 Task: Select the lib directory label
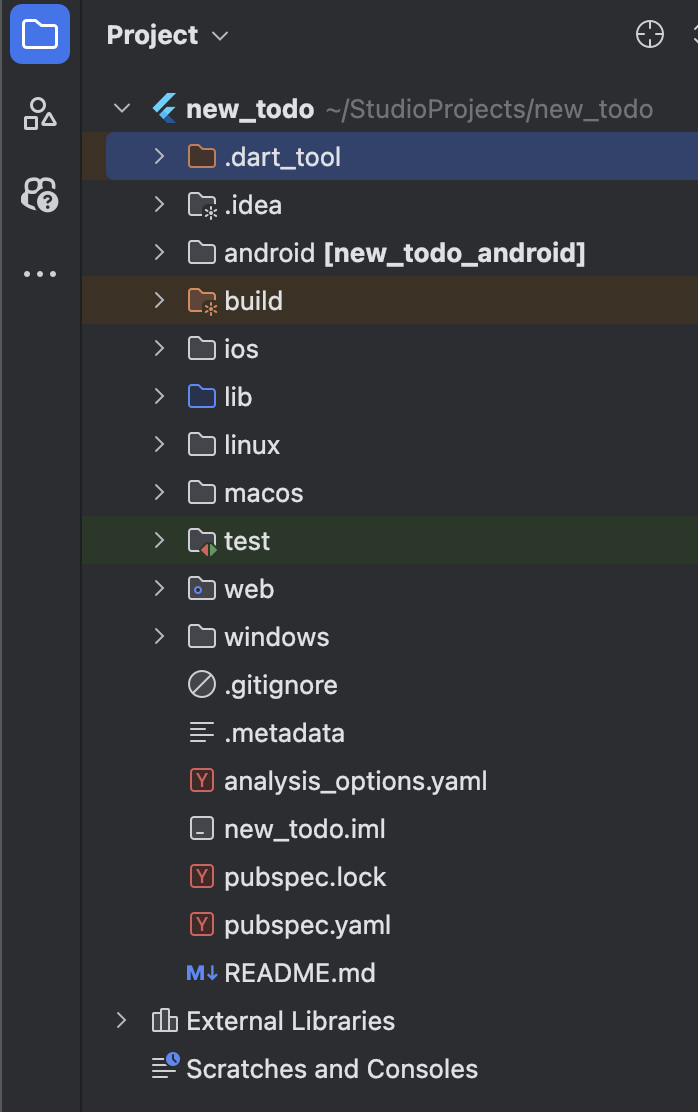click(238, 396)
